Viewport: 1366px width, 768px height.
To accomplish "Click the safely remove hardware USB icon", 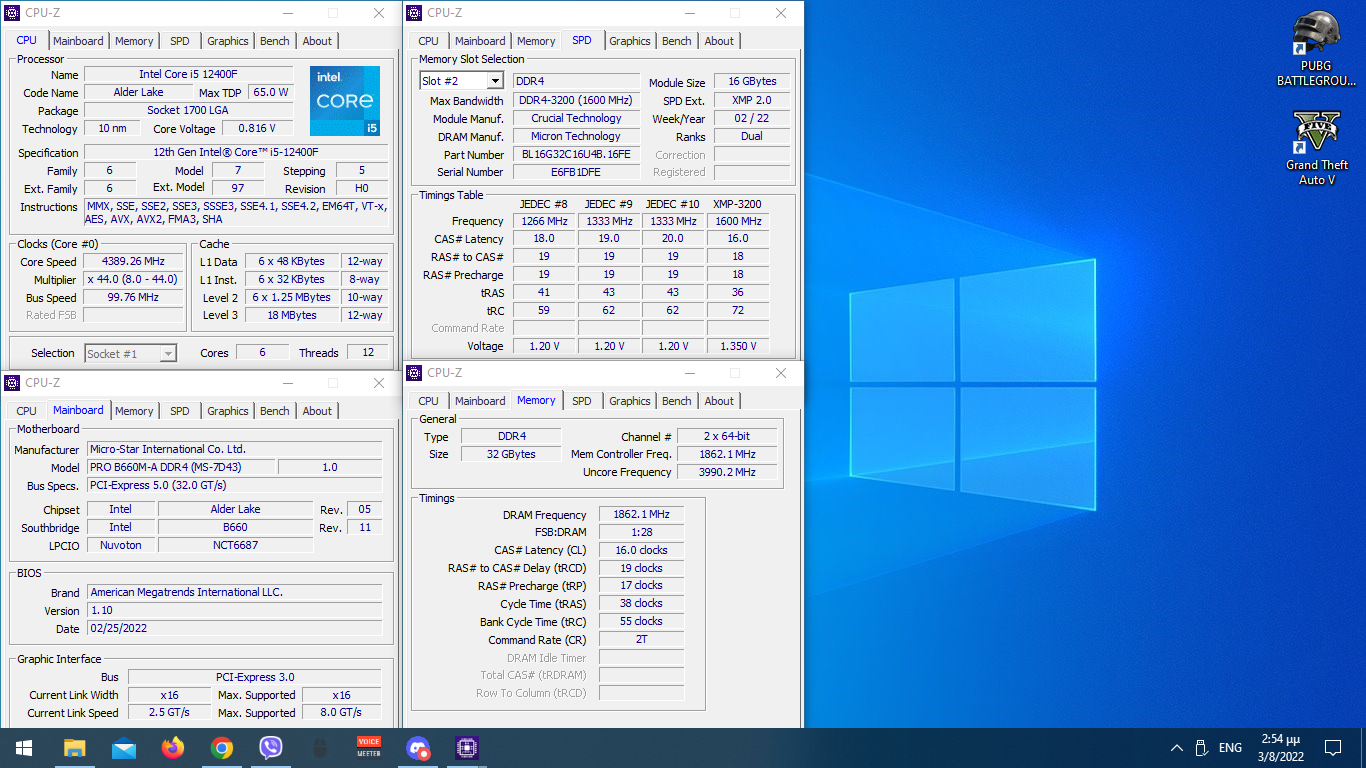I will [1203, 748].
